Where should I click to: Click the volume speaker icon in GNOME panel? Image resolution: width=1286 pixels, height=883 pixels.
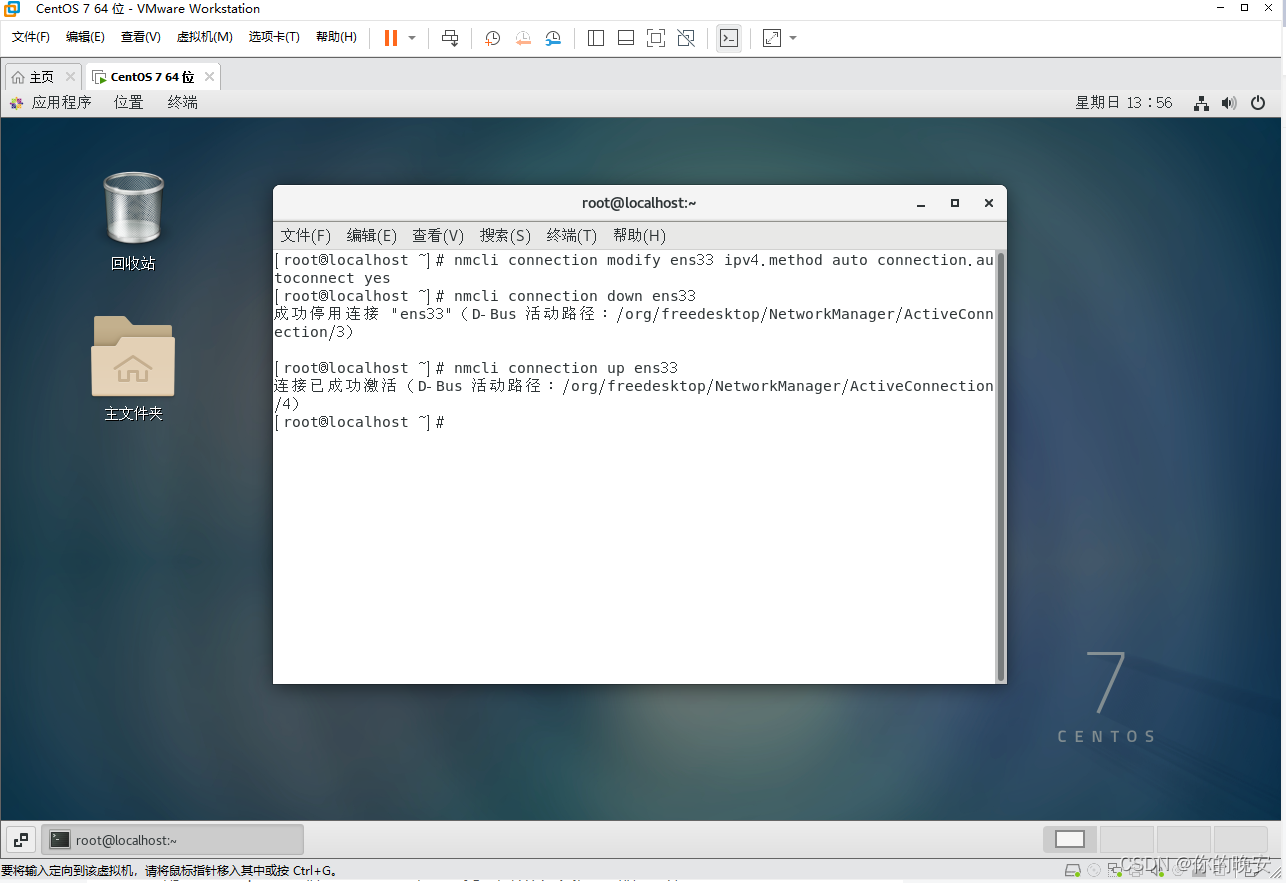tap(1229, 103)
